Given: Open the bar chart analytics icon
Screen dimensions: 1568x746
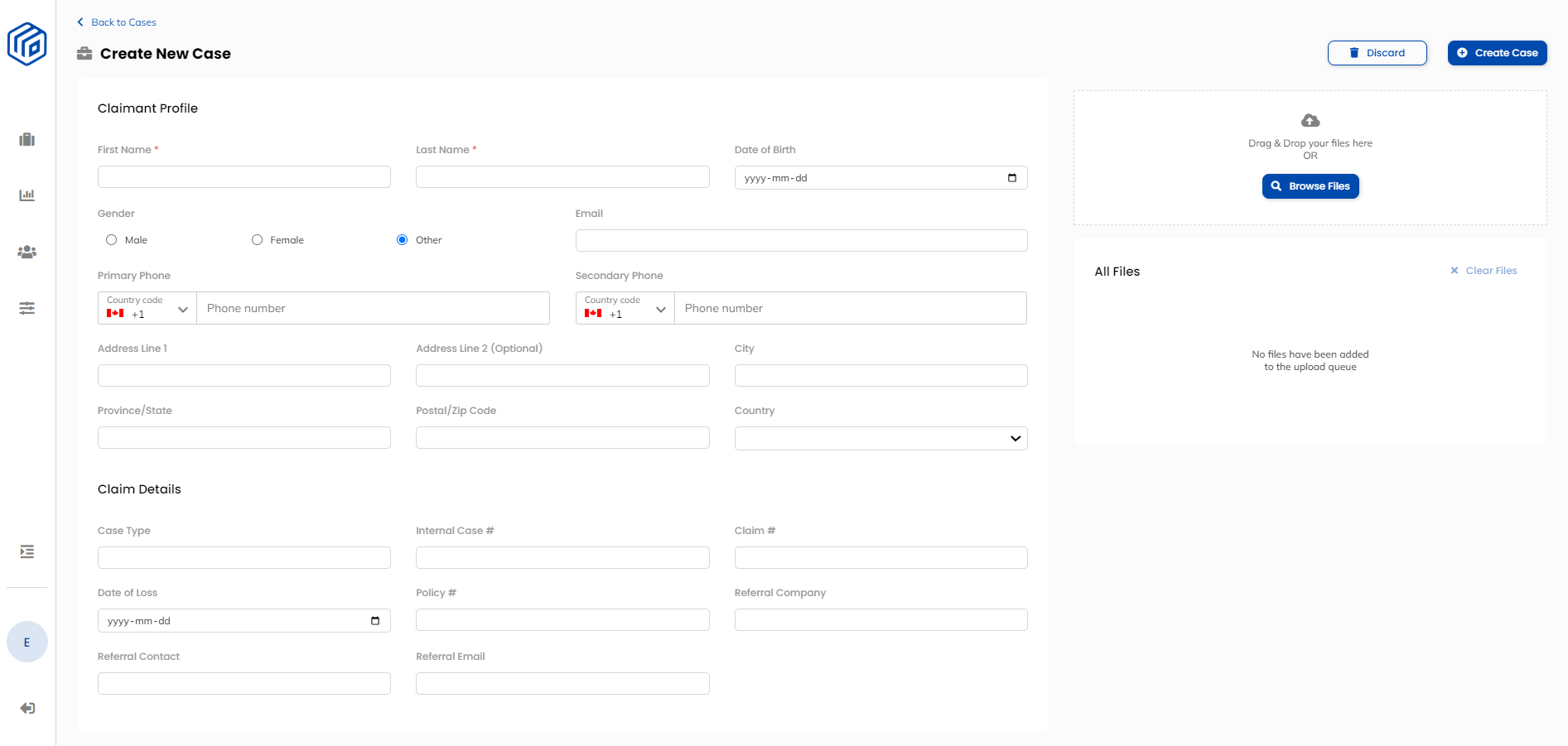Looking at the screenshot, I should tap(27, 195).
